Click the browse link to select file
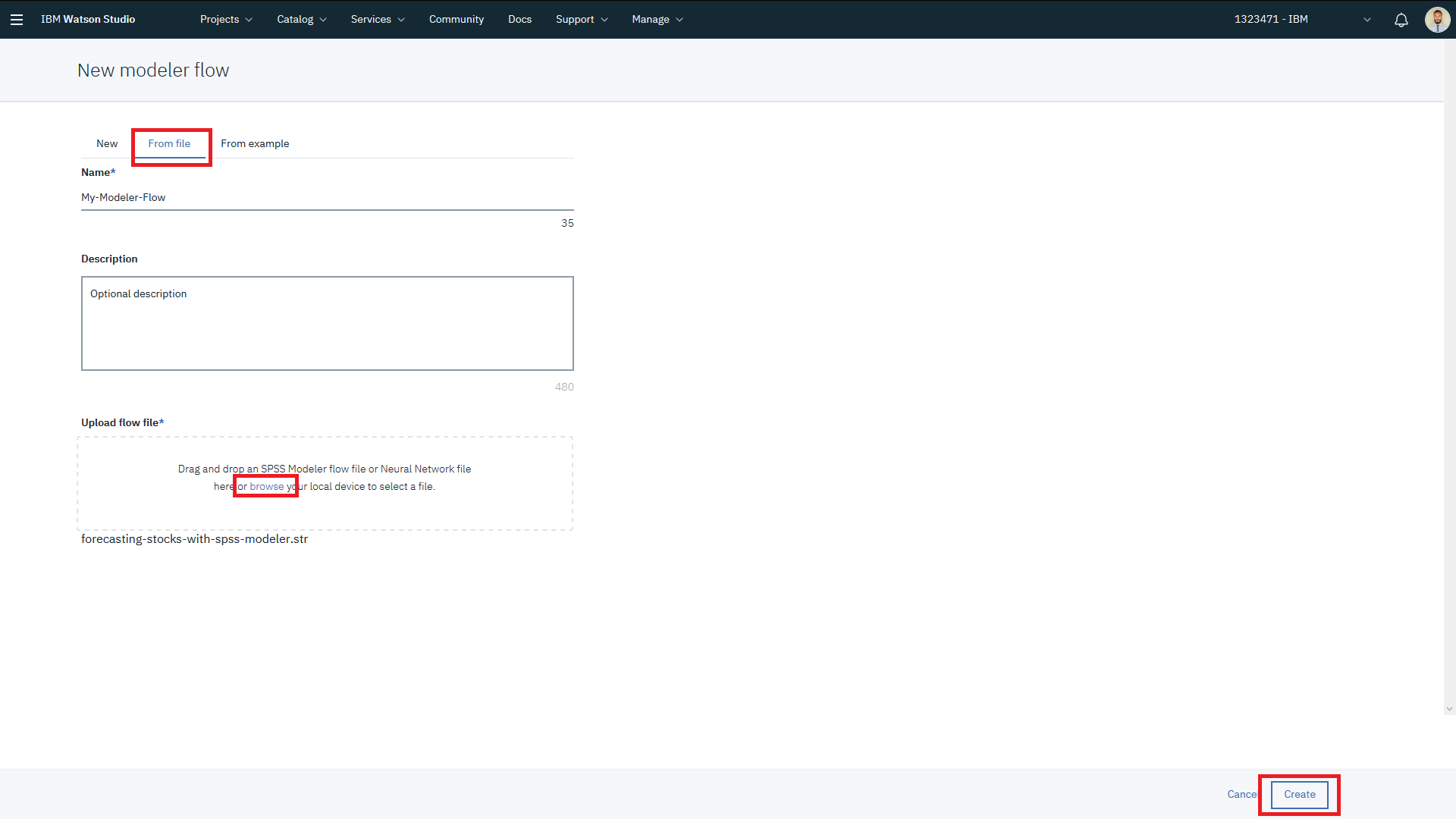 click(266, 487)
